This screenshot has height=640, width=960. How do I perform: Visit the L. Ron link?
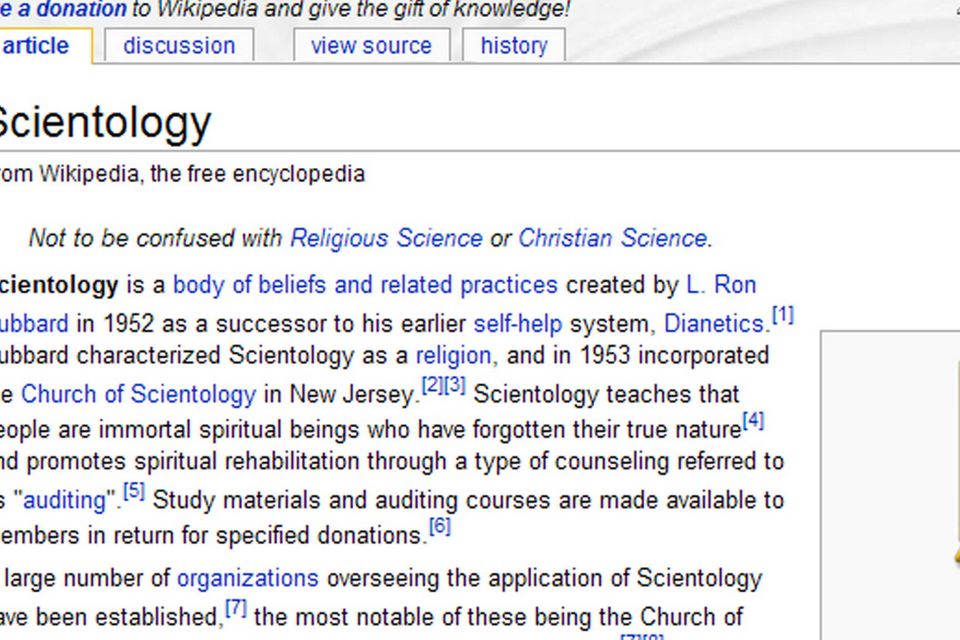[721, 285]
